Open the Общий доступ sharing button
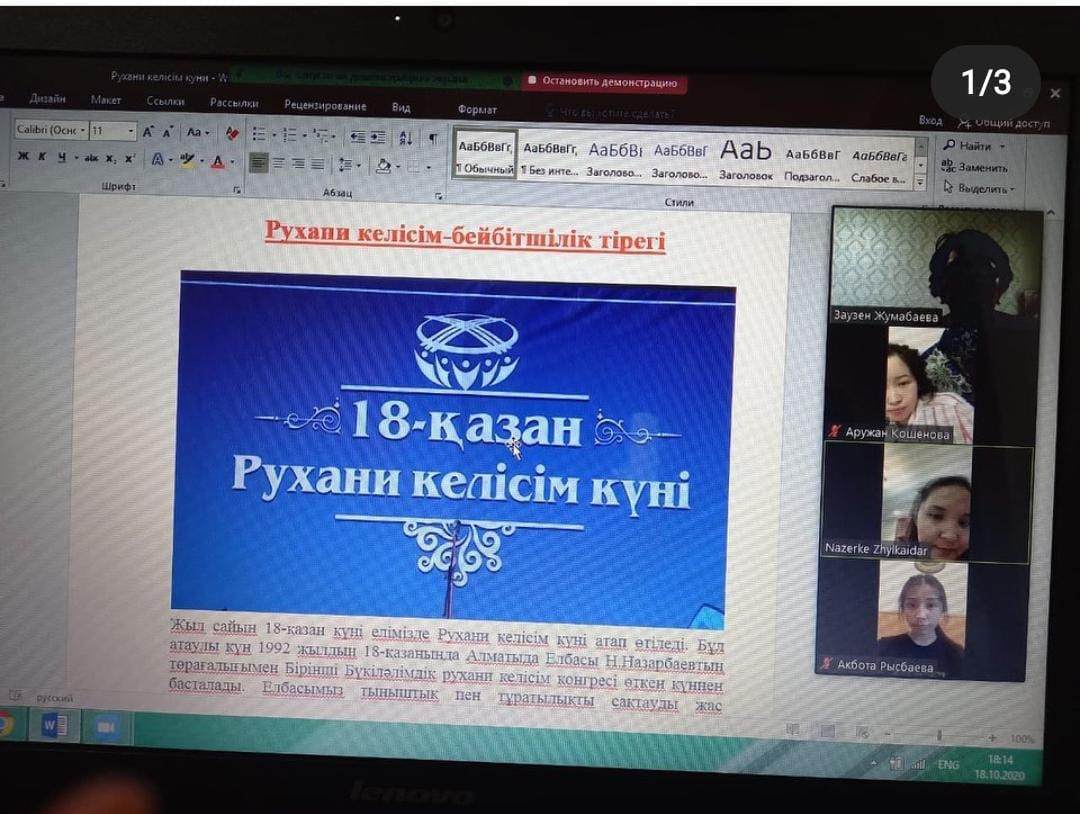 click(x=1004, y=123)
